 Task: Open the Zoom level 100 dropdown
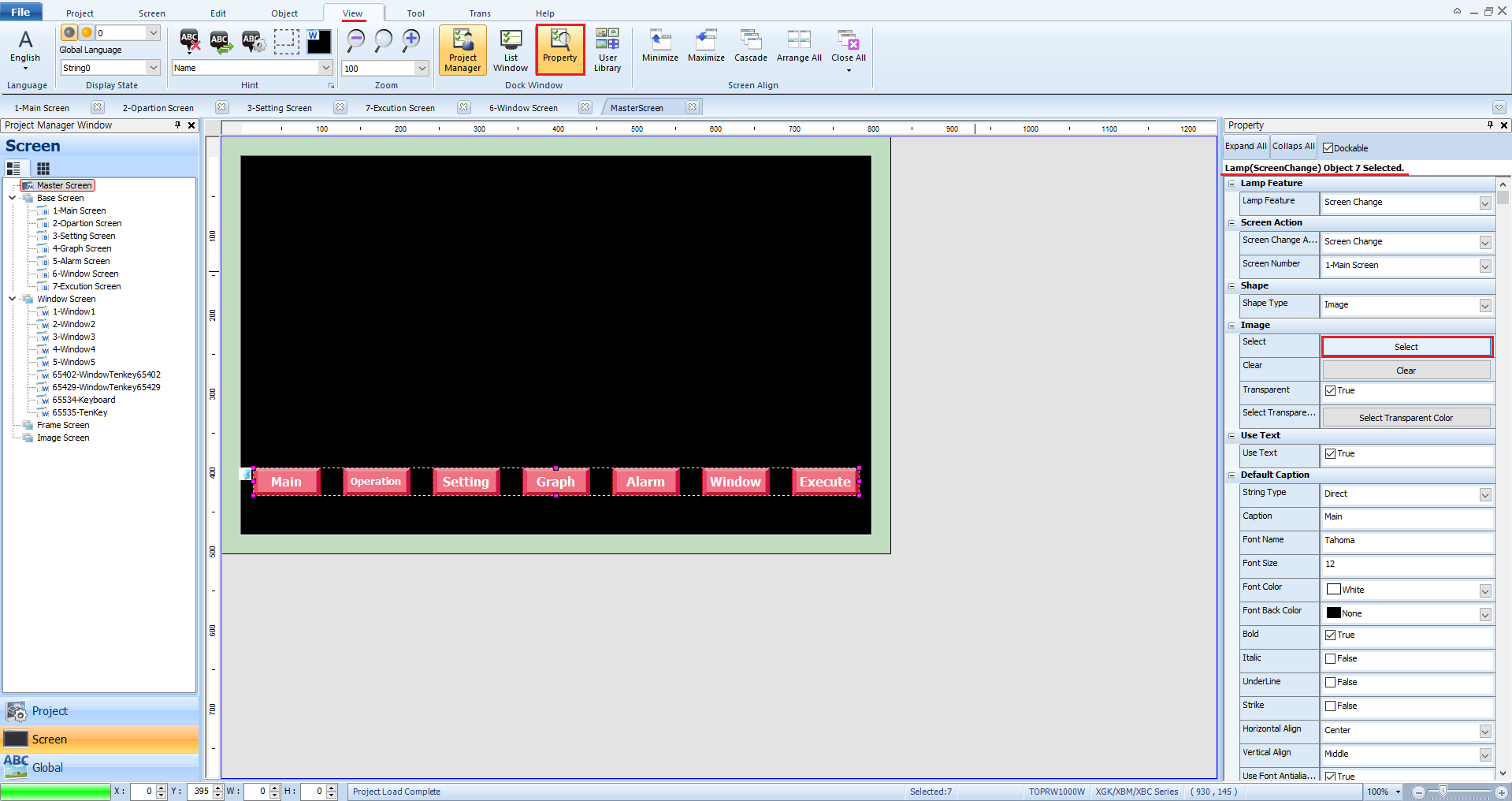(422, 68)
